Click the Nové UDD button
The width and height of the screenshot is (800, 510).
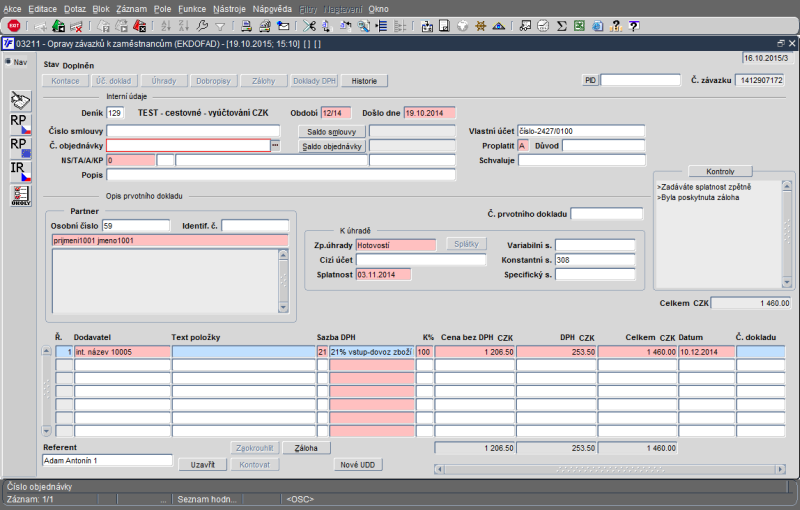tap(358, 465)
